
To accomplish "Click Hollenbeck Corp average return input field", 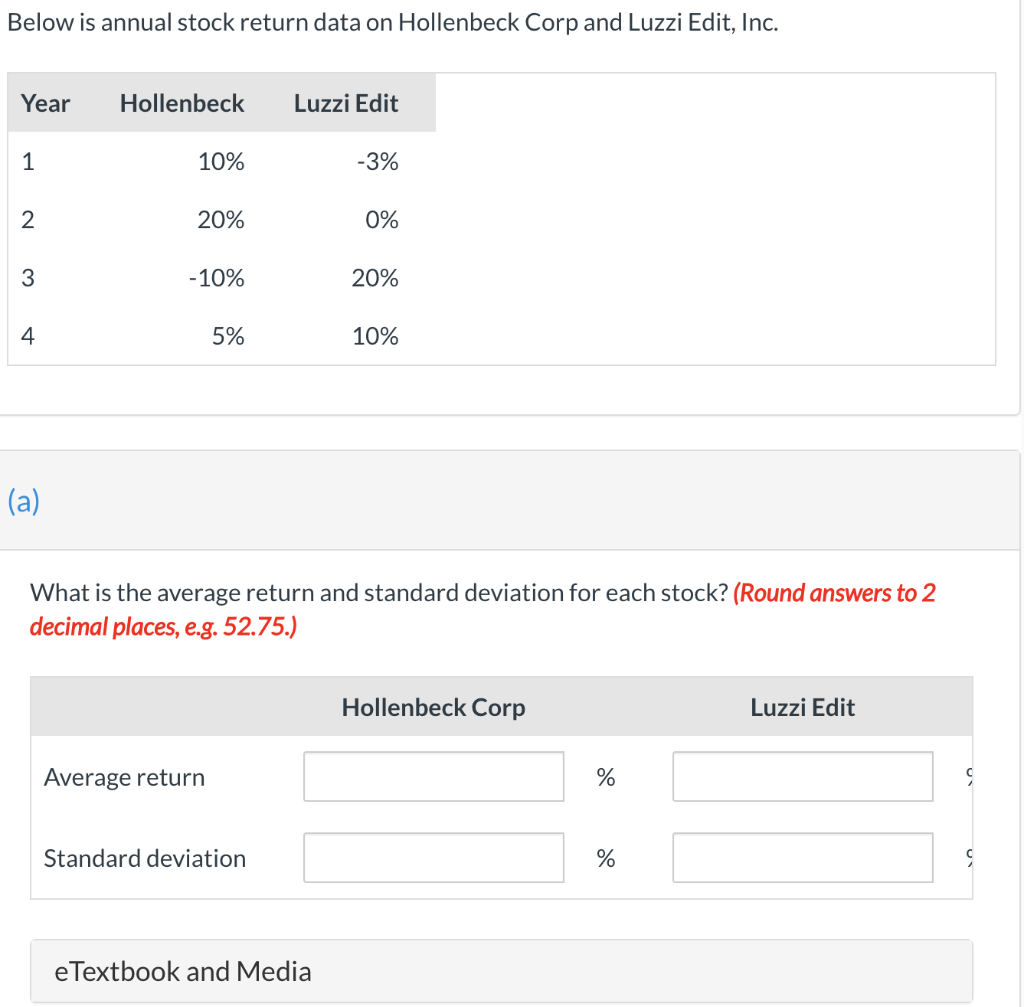I will [433, 777].
